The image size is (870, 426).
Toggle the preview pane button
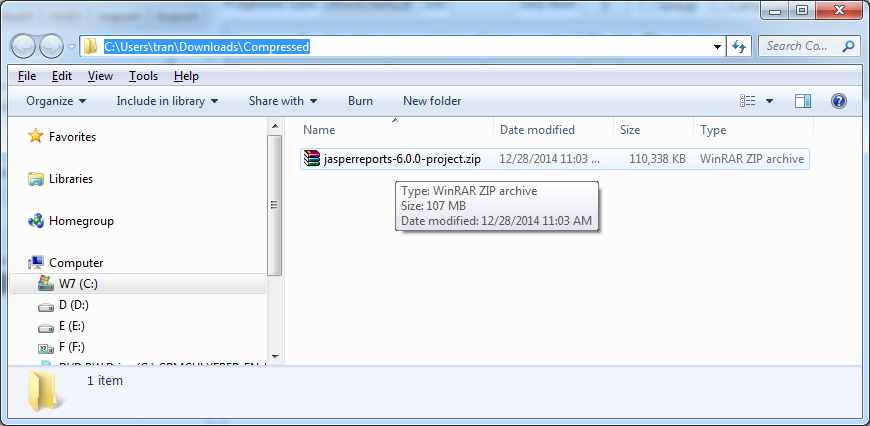[x=803, y=101]
